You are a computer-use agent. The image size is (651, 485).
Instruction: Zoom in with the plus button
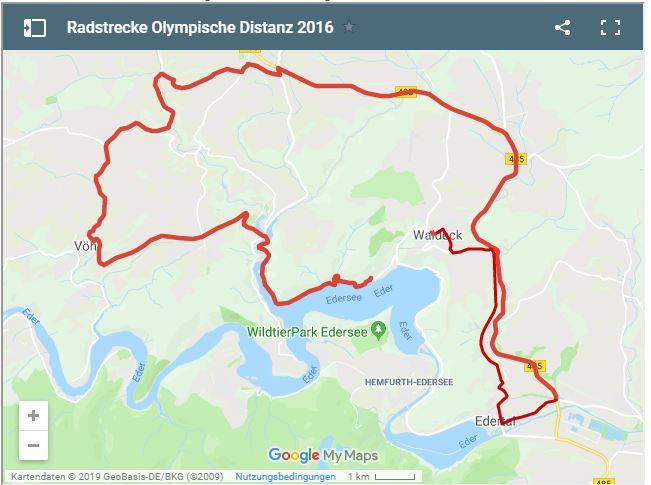click(x=33, y=416)
